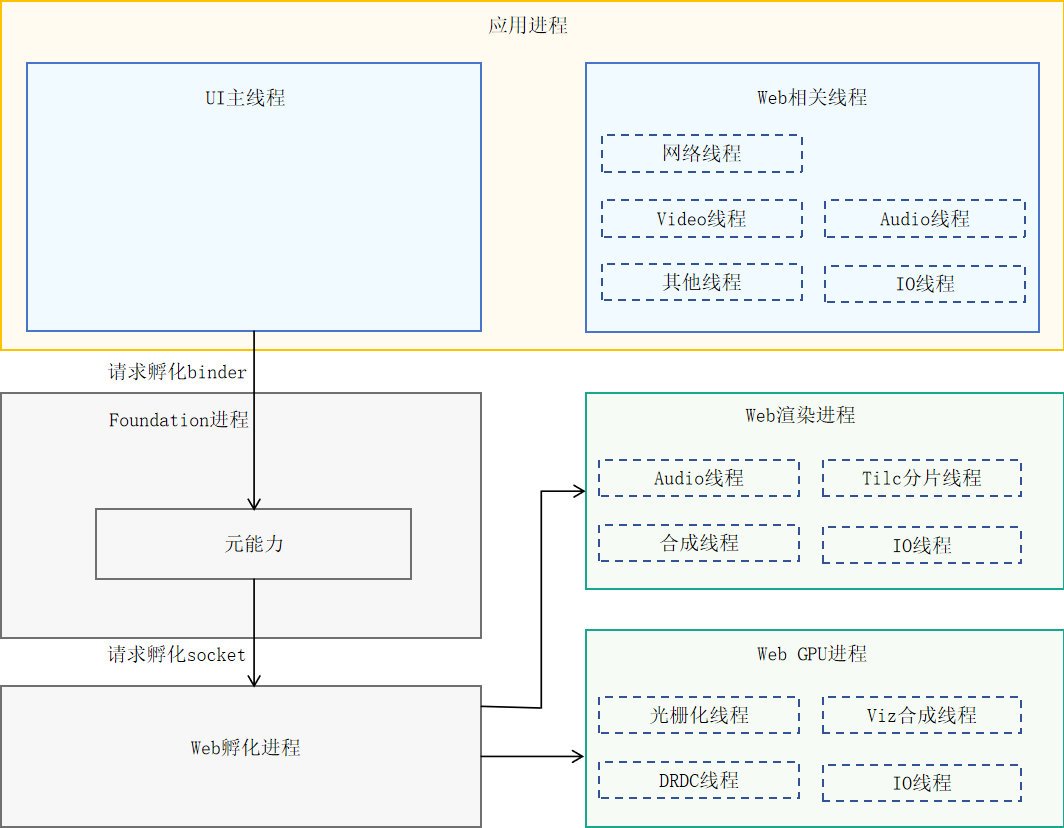Select the Tilc分片线程 box
Screen dimensions: 1064x828
click(921, 478)
